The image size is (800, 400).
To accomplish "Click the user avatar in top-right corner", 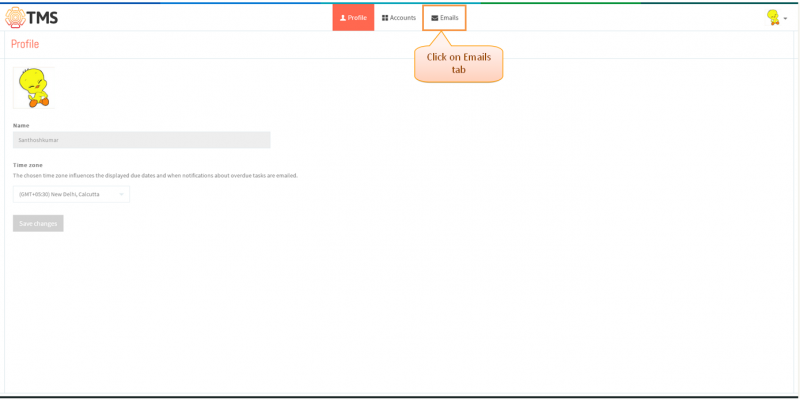I will coord(773,17).
